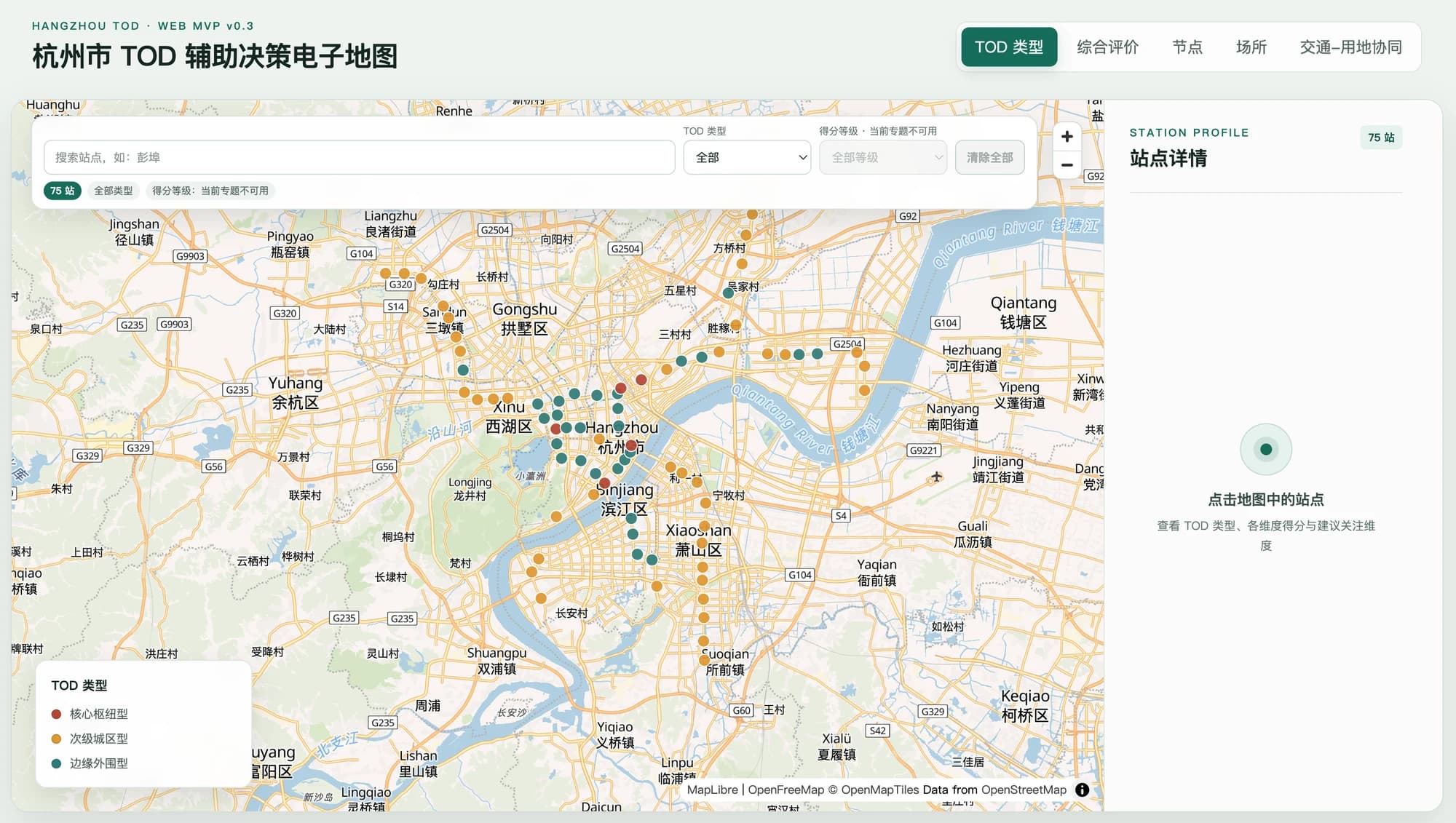
Task: Click the G9903 shield near Jingshan
Action: pos(190,256)
